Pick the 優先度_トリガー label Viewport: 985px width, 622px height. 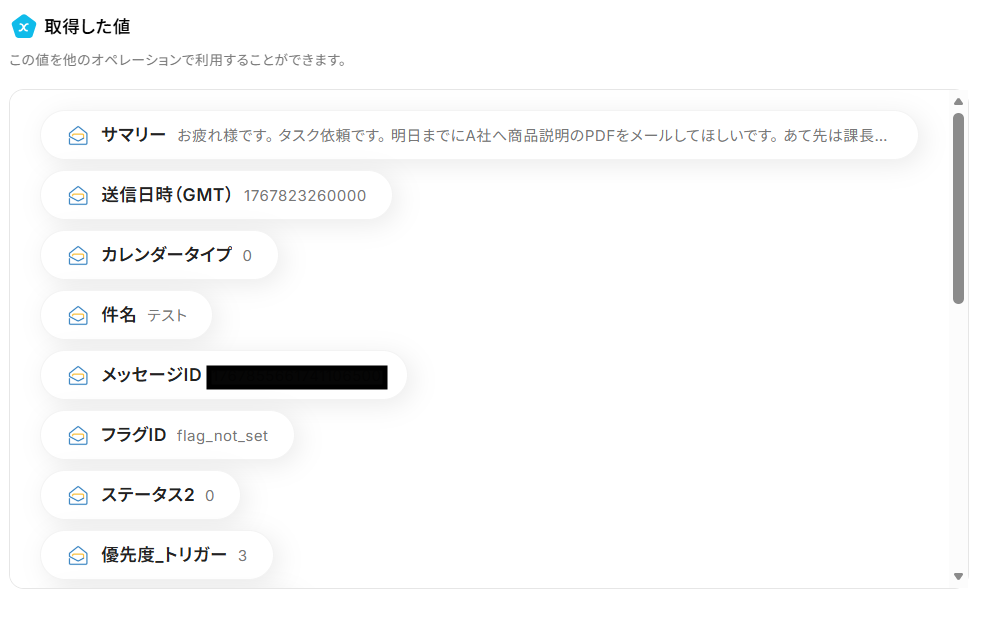click(x=164, y=555)
